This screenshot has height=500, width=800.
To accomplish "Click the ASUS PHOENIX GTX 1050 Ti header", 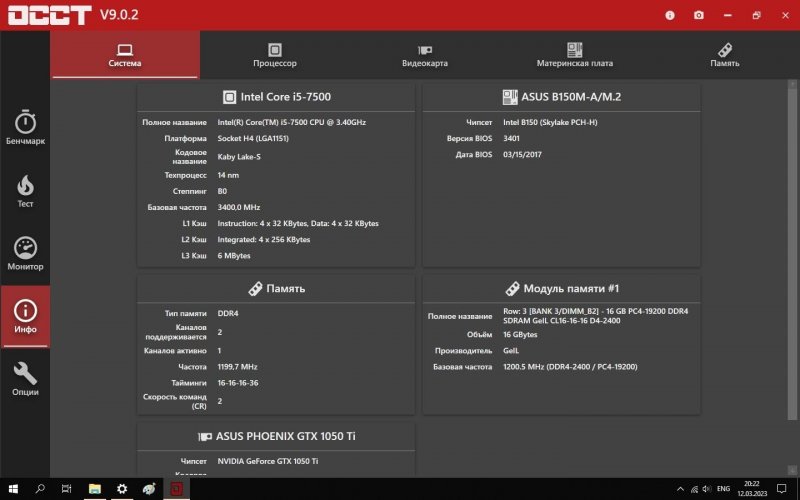I will pyautogui.click(x=276, y=436).
